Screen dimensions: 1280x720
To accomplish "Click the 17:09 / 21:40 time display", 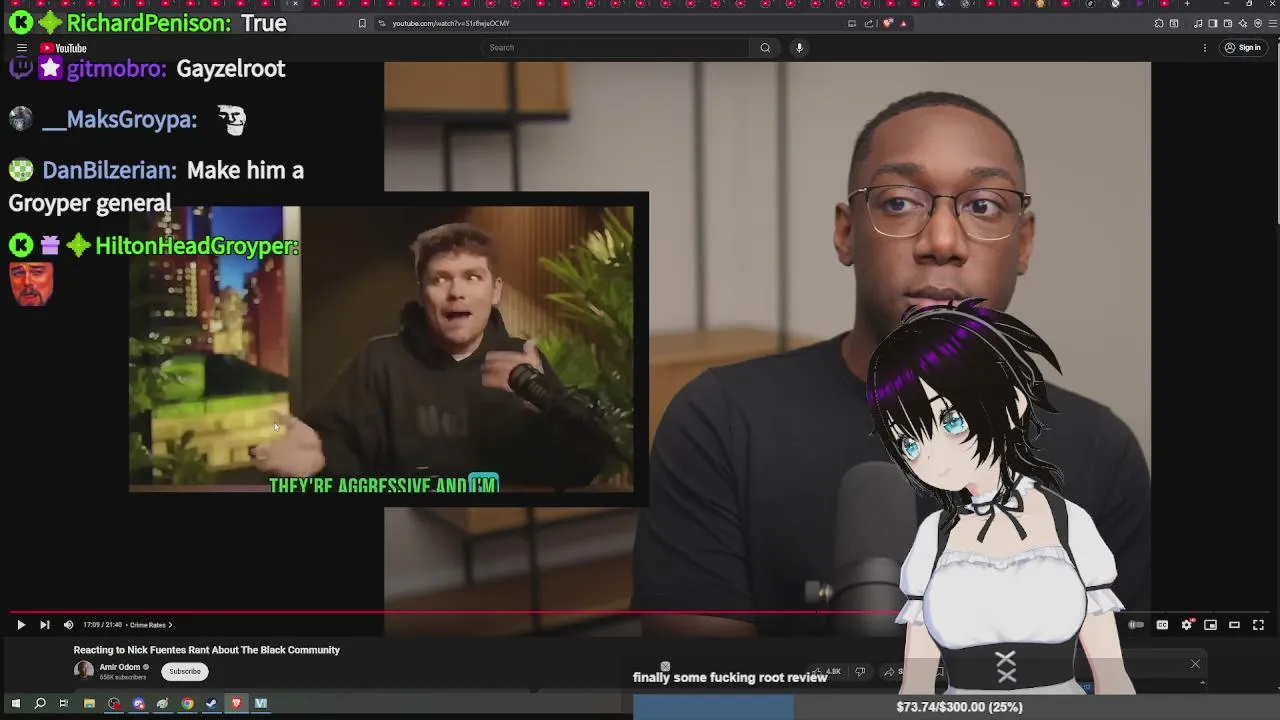I will (102, 625).
